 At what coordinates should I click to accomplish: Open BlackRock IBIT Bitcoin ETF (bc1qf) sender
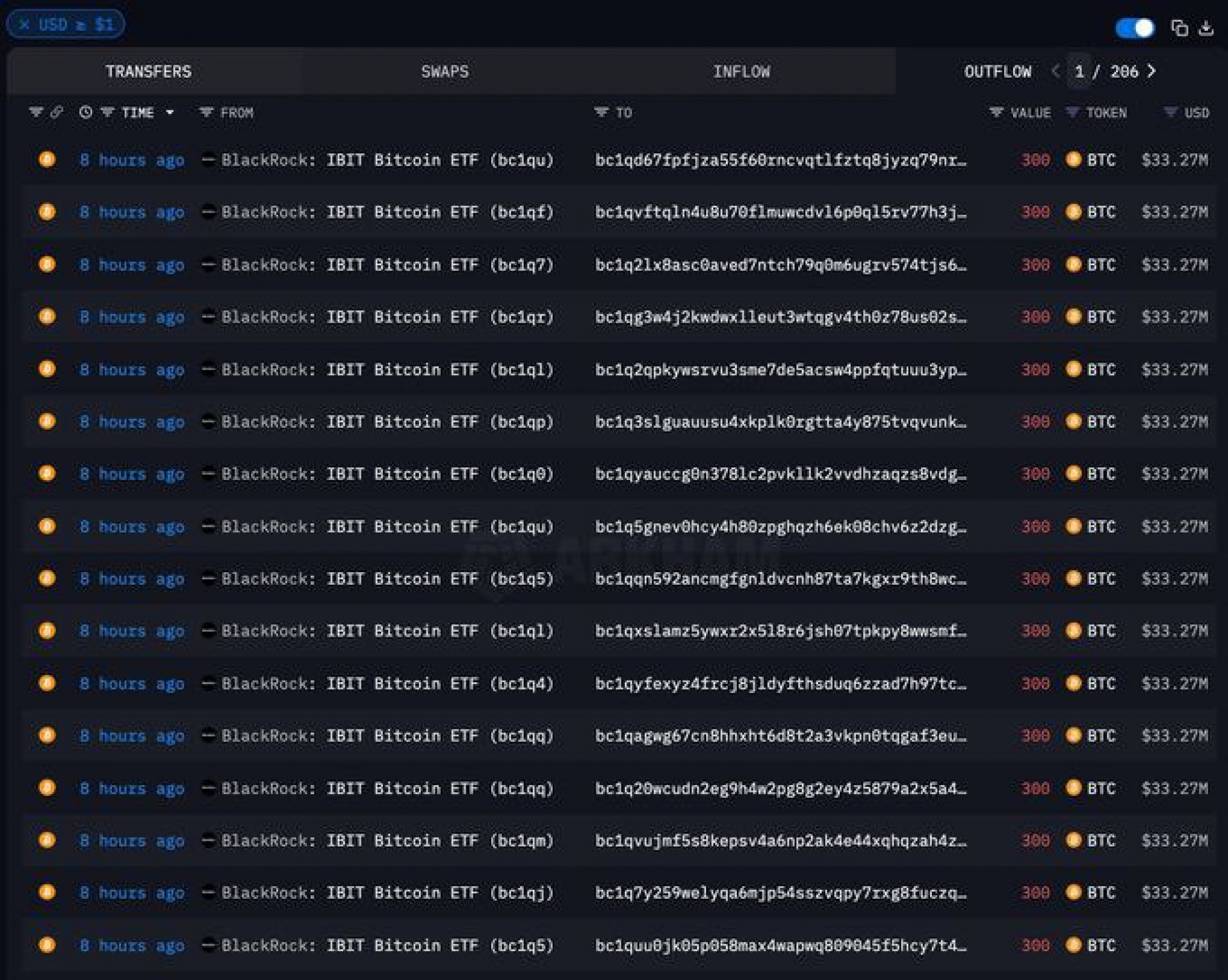(387, 212)
